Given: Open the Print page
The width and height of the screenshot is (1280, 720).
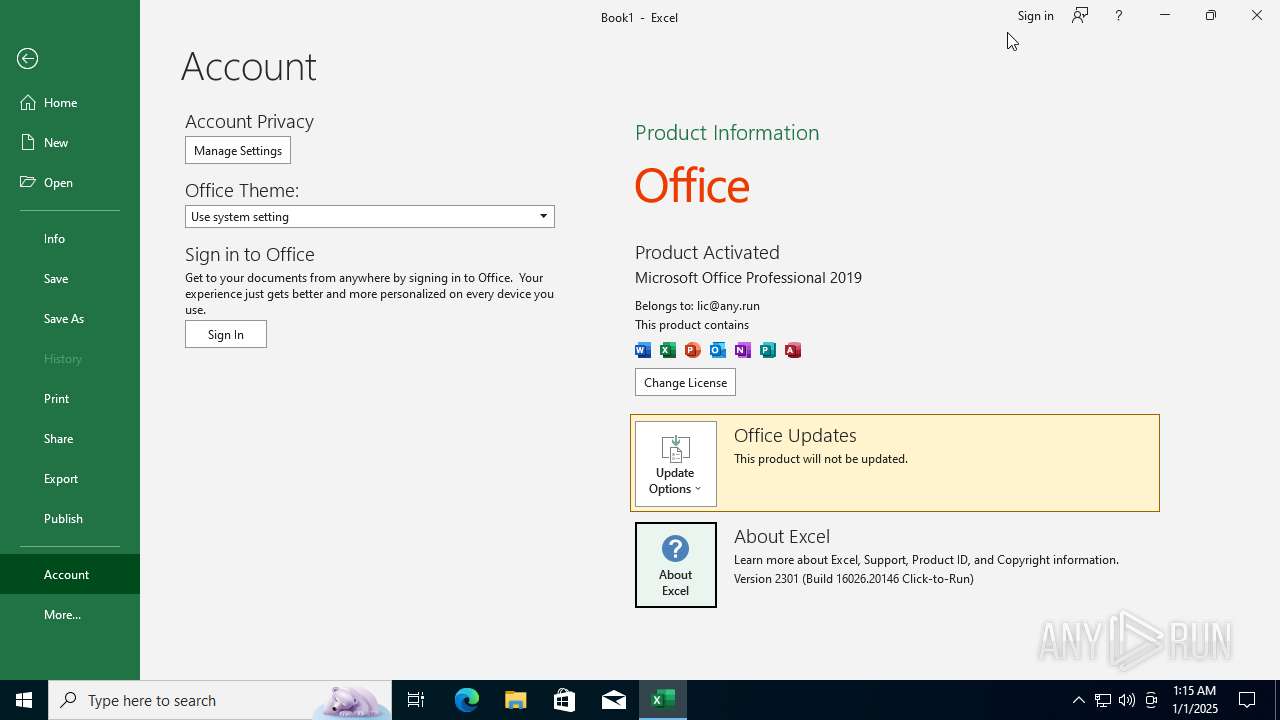Looking at the screenshot, I should point(70,398).
